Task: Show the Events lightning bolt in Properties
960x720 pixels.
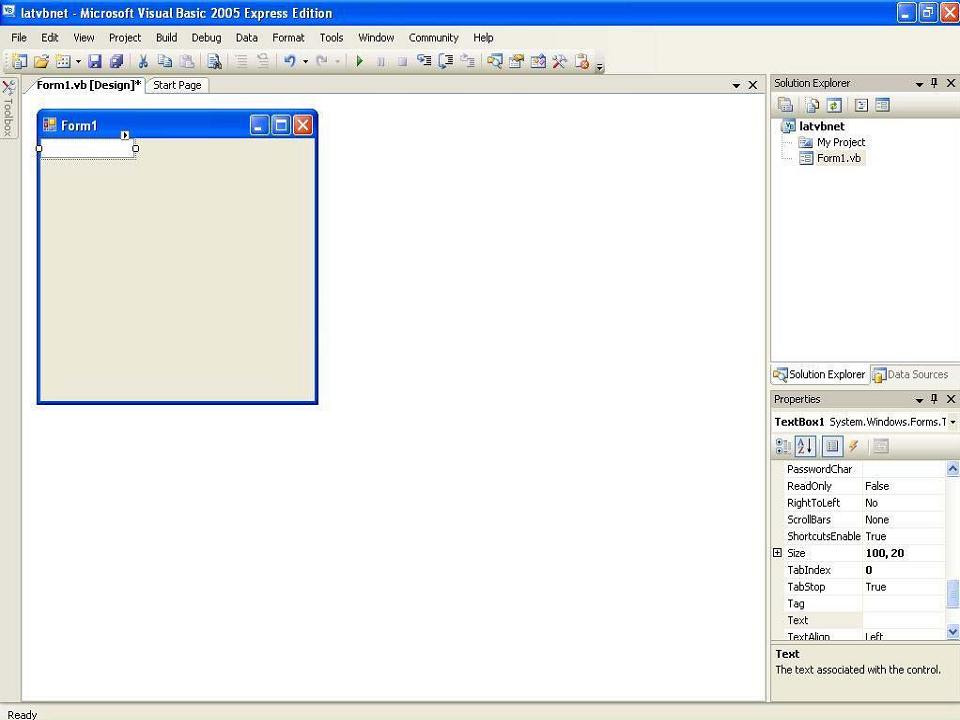Action: pos(853,446)
